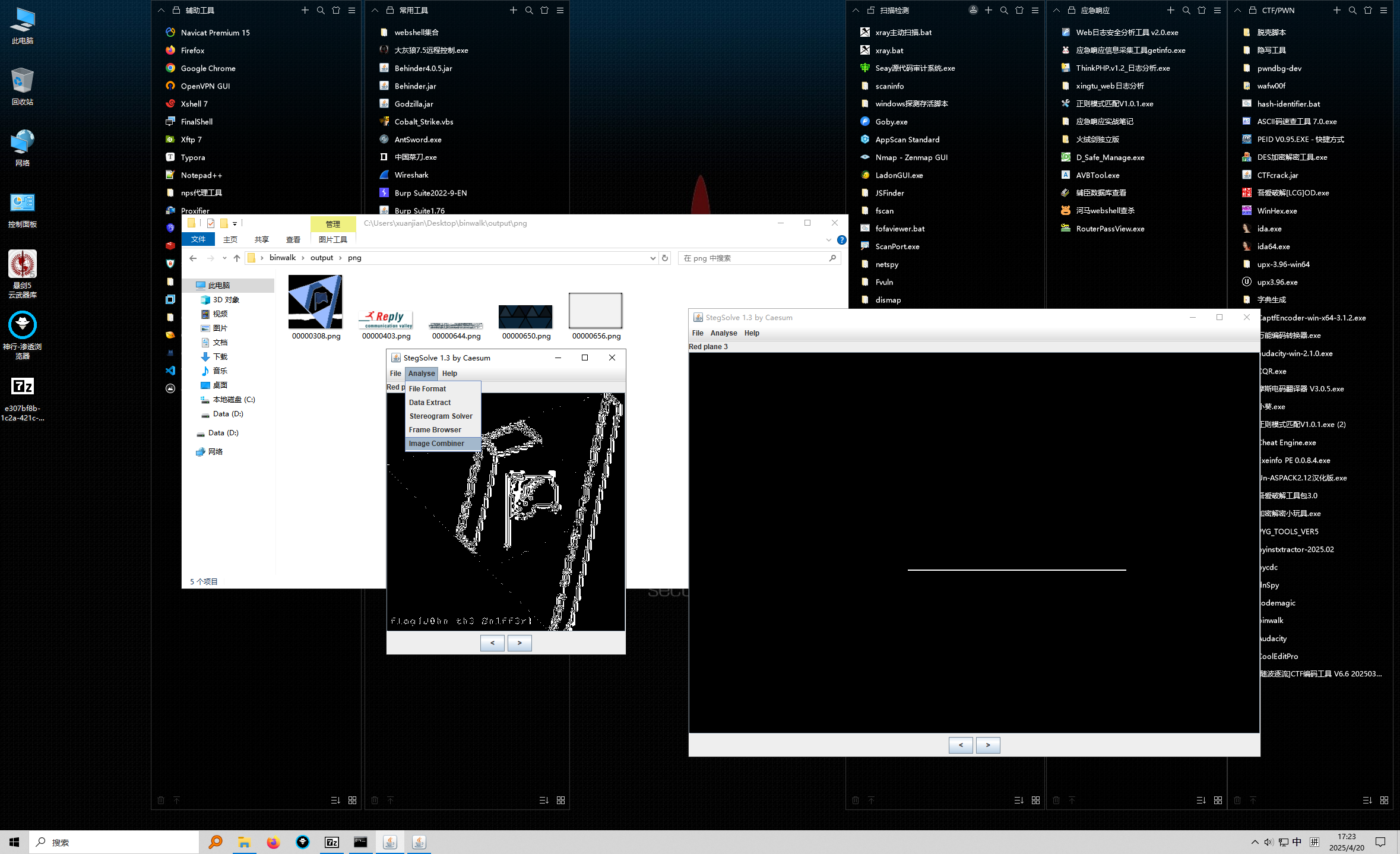Click the refresh icon in Explorer address bar
Viewport: 1400px width, 854px height.
point(665,258)
